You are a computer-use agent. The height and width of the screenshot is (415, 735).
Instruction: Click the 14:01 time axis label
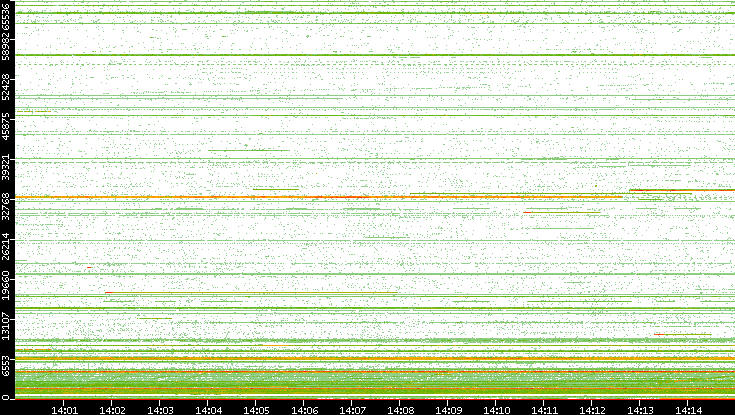tap(64, 409)
